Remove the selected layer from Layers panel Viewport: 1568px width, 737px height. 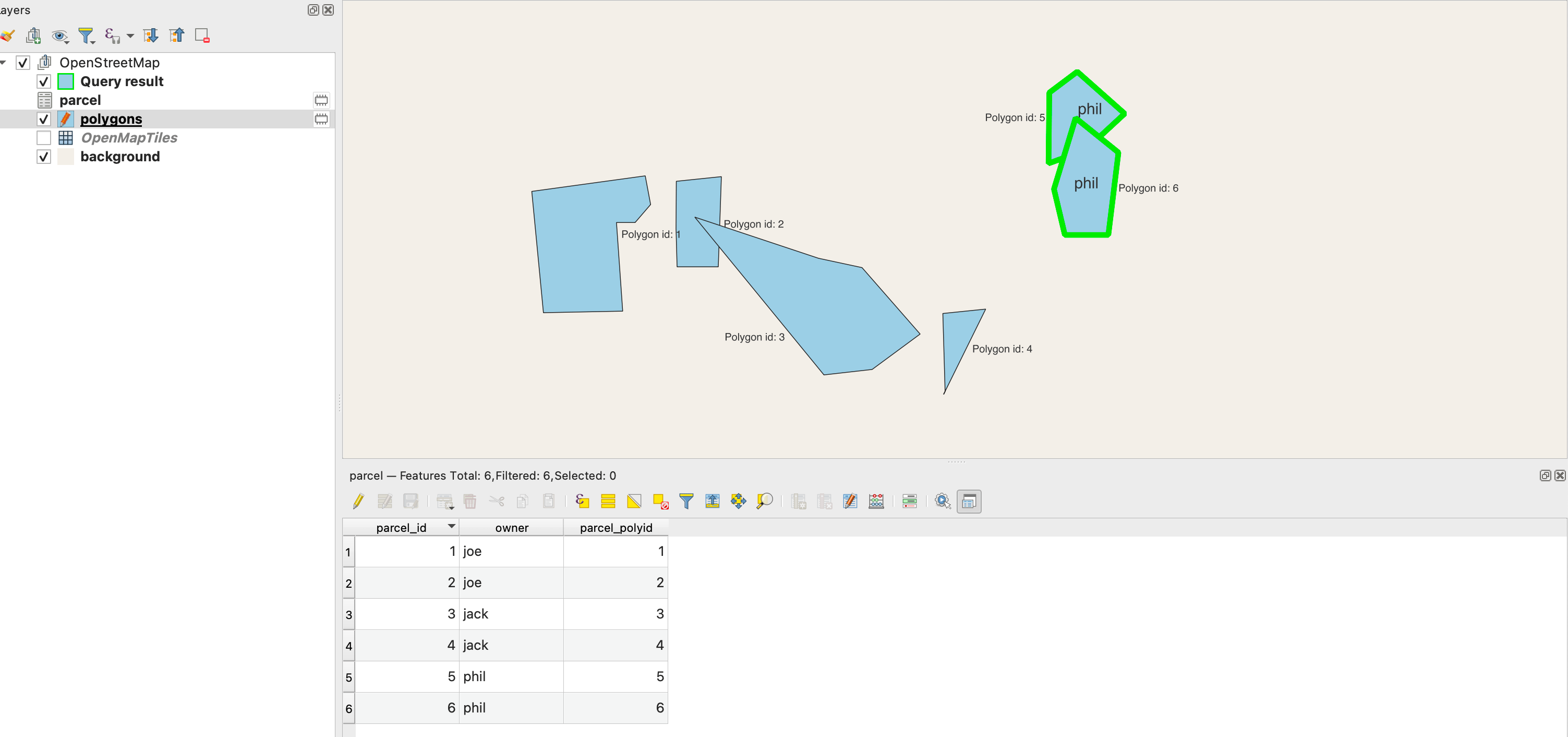[x=201, y=35]
